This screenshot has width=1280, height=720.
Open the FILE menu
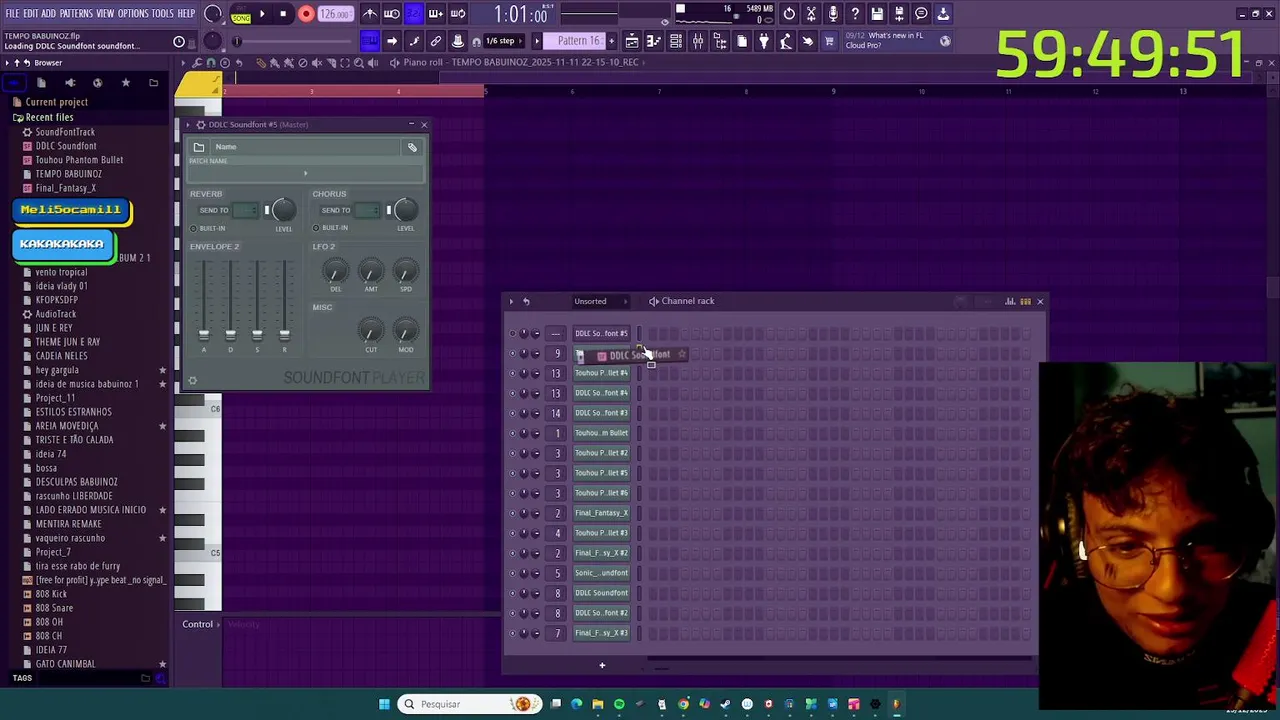[13, 13]
